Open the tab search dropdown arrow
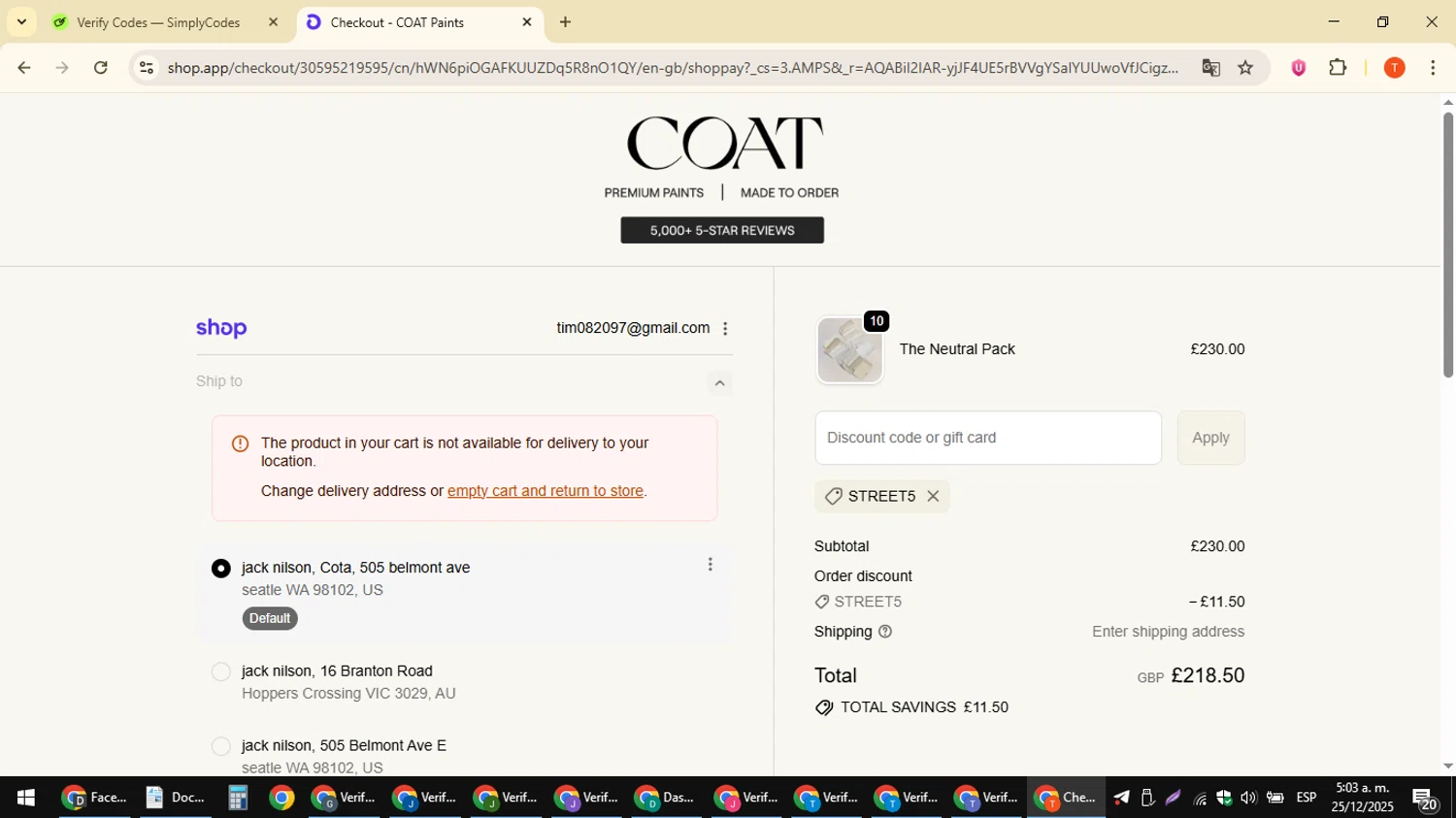Image resolution: width=1456 pixels, height=818 pixels. [x=21, y=22]
